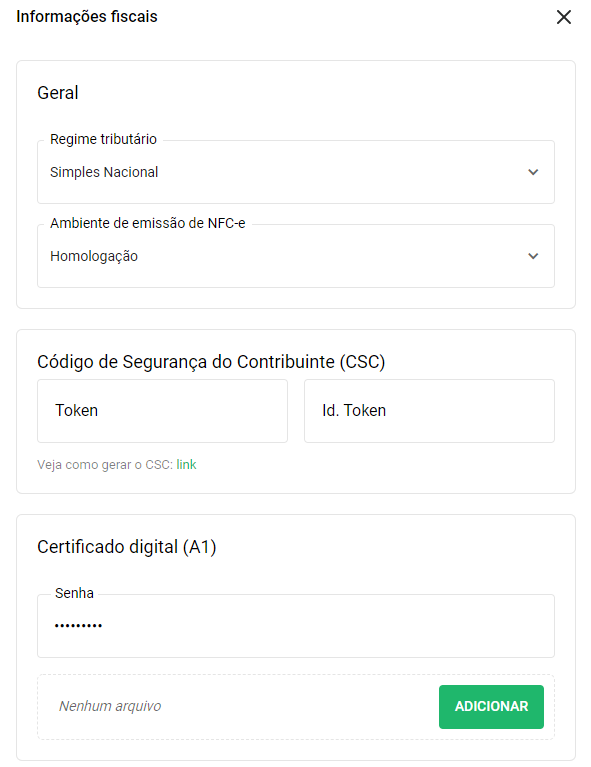Close the Informações fiscais dialog
591x767 pixels.
[x=564, y=17]
